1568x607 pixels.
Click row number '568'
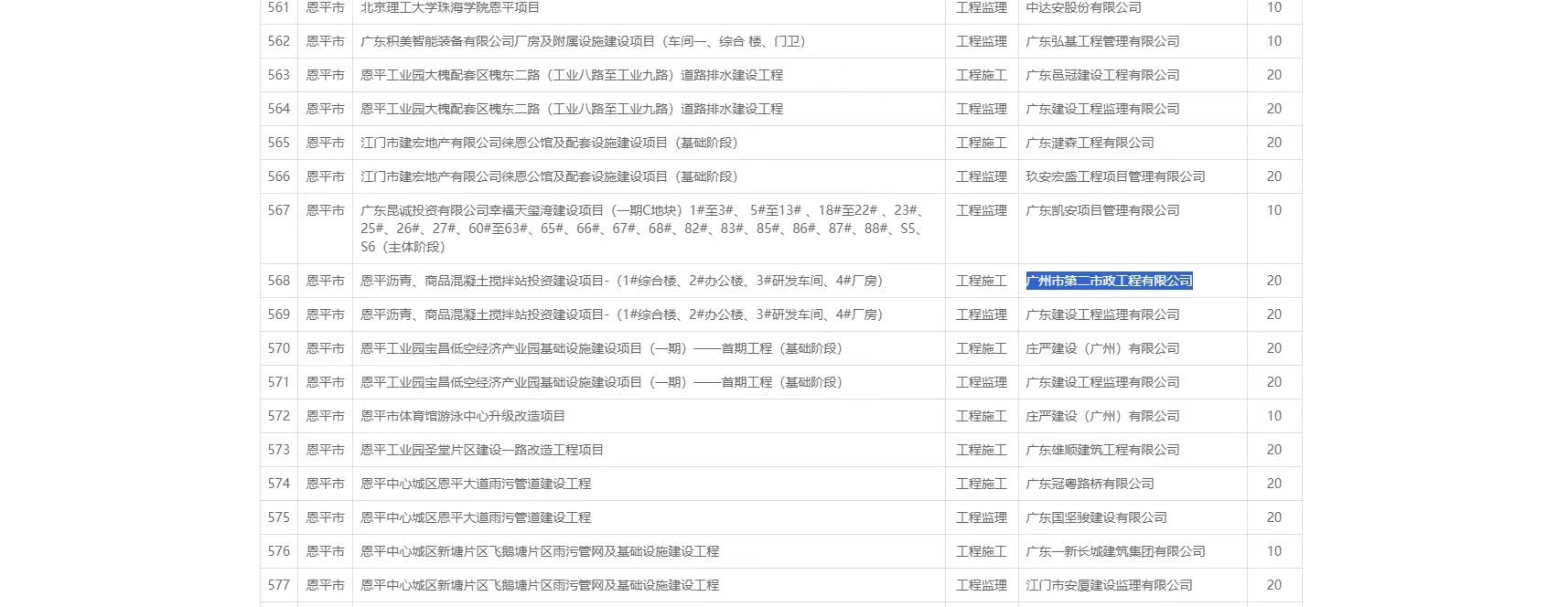coord(279,281)
